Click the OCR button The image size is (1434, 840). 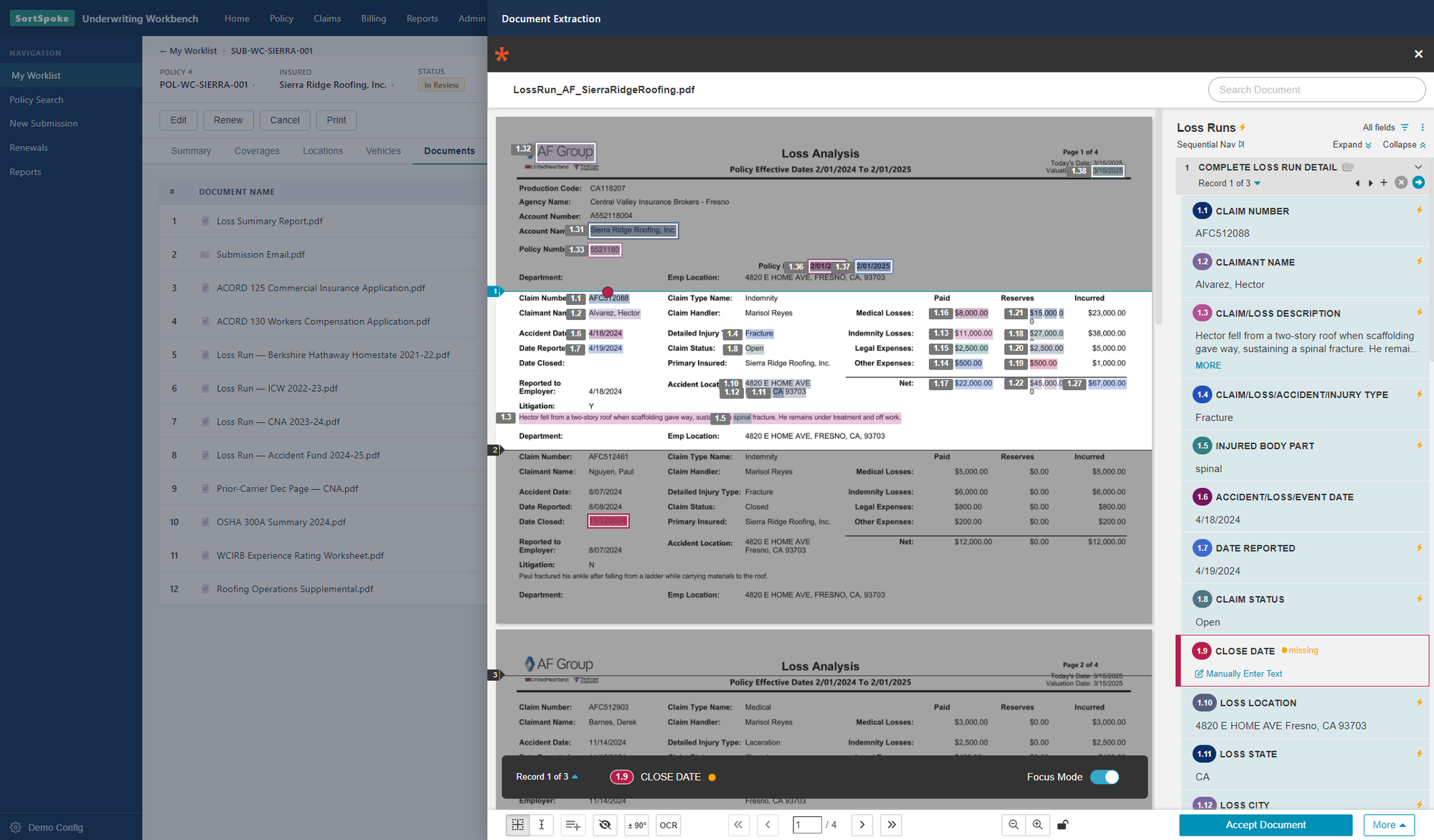coord(669,825)
